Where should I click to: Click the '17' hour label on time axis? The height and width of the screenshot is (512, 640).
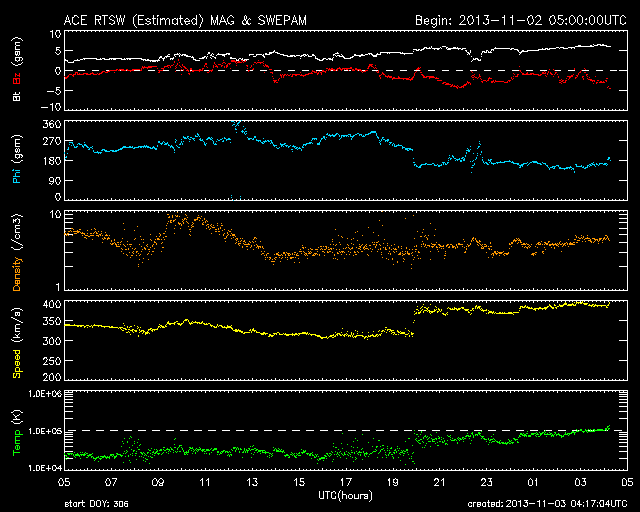[x=346, y=482]
